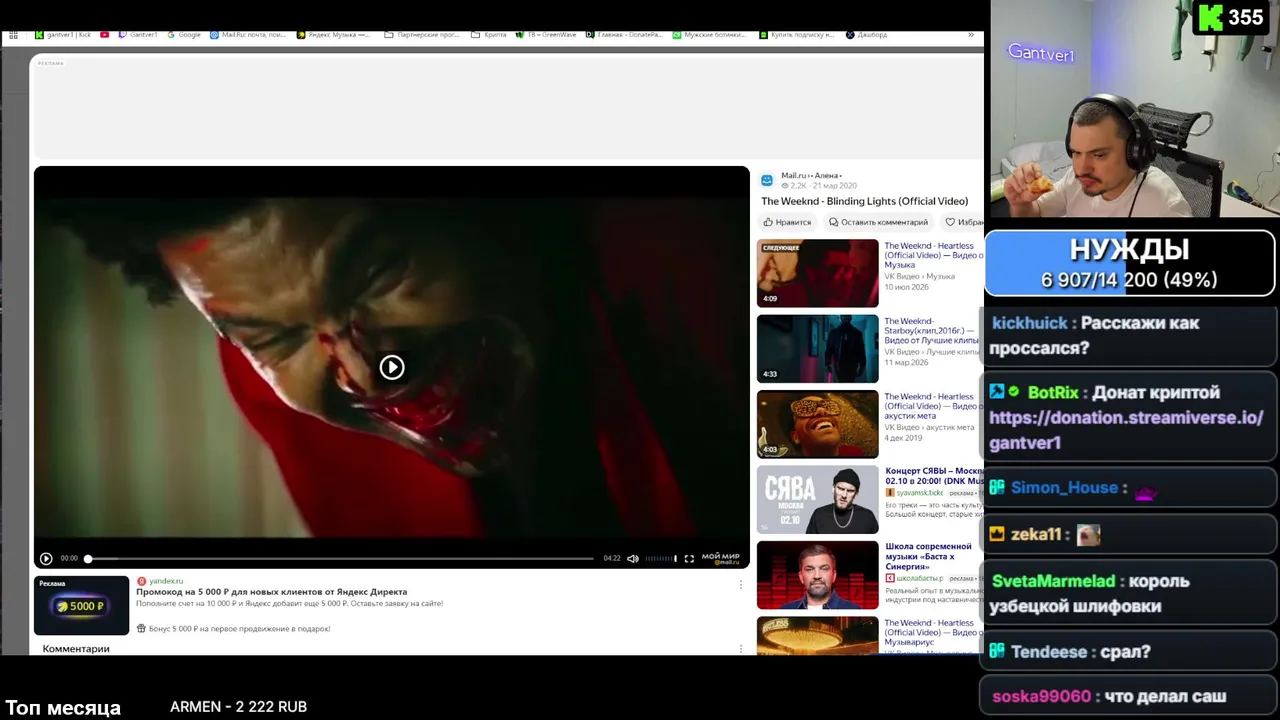Open Купить подписку bookmark
Screen dimensions: 1280x720
coord(796,35)
